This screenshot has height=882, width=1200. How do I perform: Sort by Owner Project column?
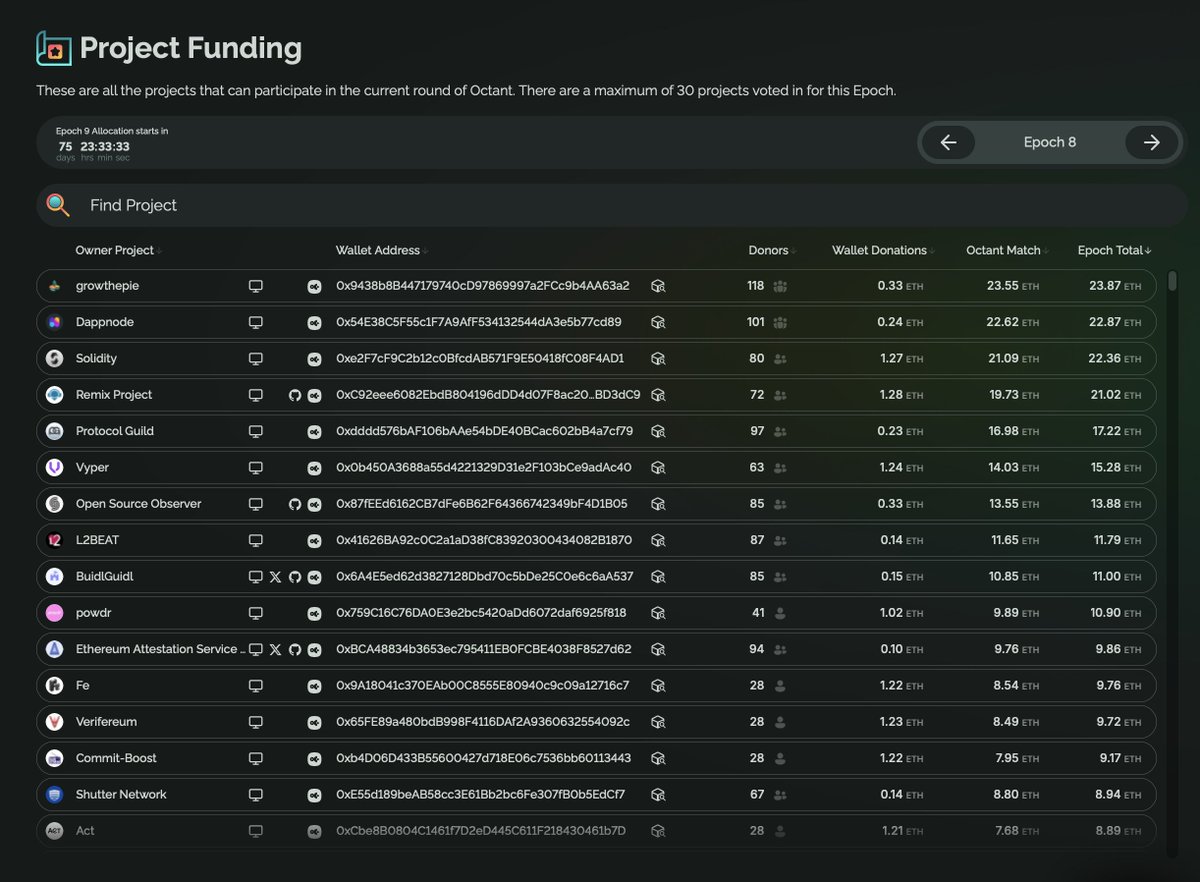point(118,250)
